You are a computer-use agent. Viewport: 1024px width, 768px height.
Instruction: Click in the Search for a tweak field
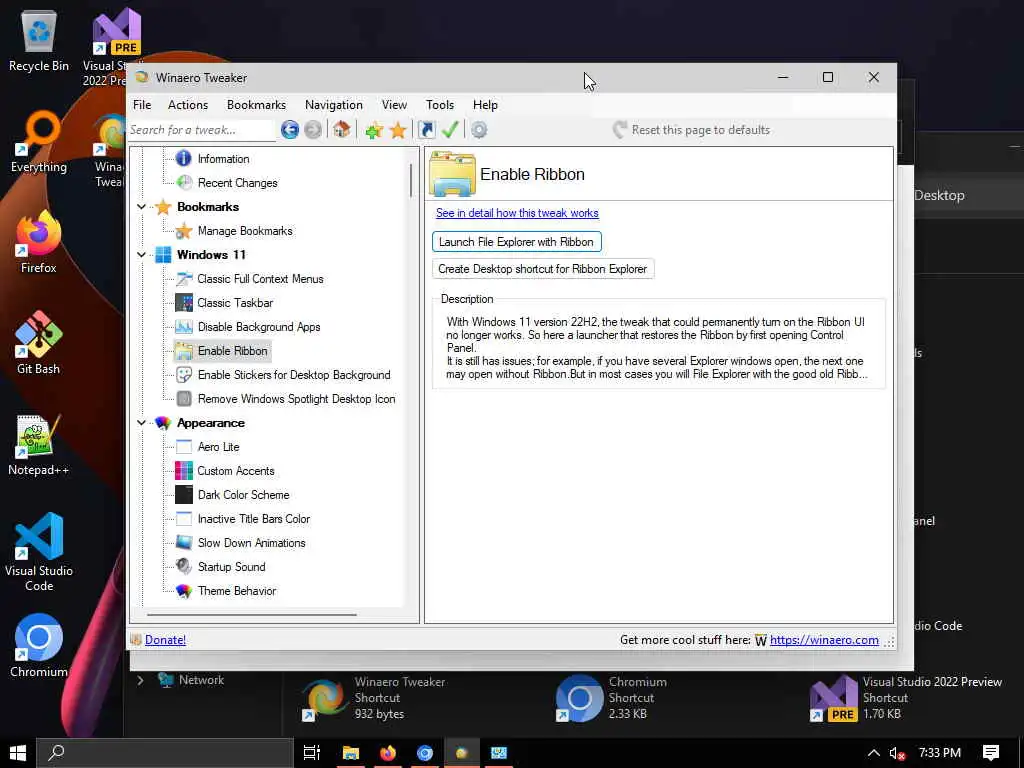(x=202, y=130)
